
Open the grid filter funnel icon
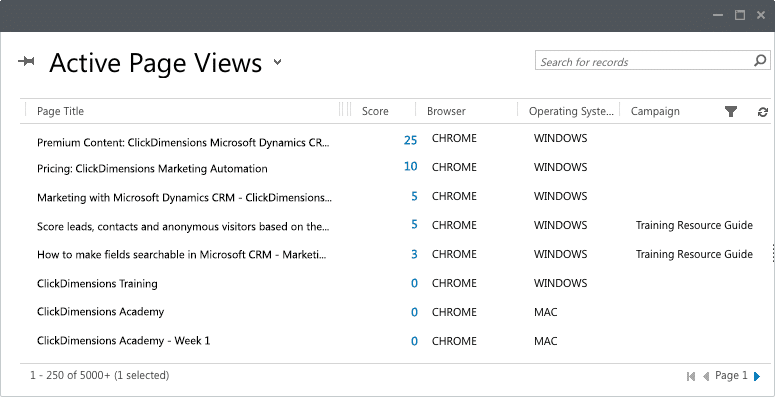pyautogui.click(x=731, y=112)
